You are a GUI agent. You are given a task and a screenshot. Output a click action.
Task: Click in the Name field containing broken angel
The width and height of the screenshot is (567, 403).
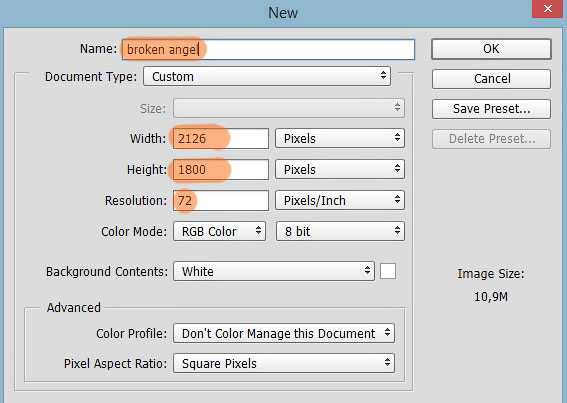coord(268,49)
